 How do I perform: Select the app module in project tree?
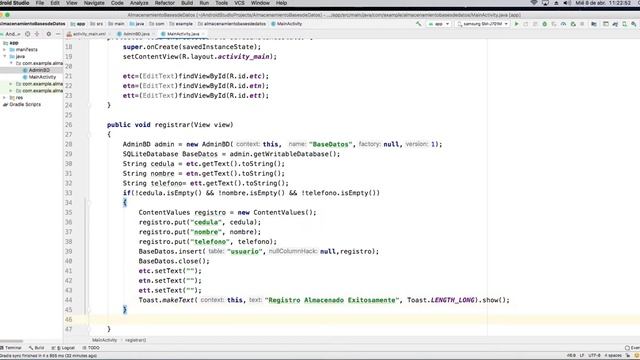pyautogui.click(x=14, y=43)
